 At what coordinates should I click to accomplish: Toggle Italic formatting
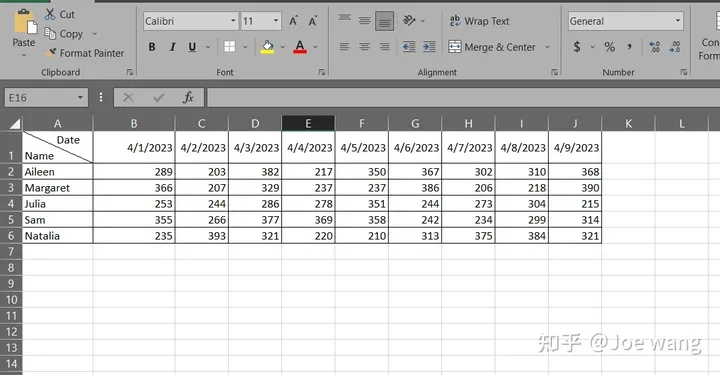pos(173,47)
